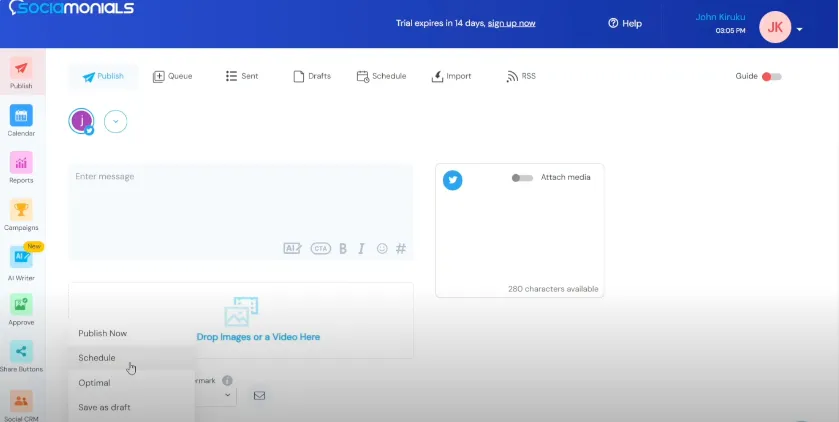This screenshot has width=839, height=422.
Task: Add a hashtag with the # icon
Action: coord(401,249)
